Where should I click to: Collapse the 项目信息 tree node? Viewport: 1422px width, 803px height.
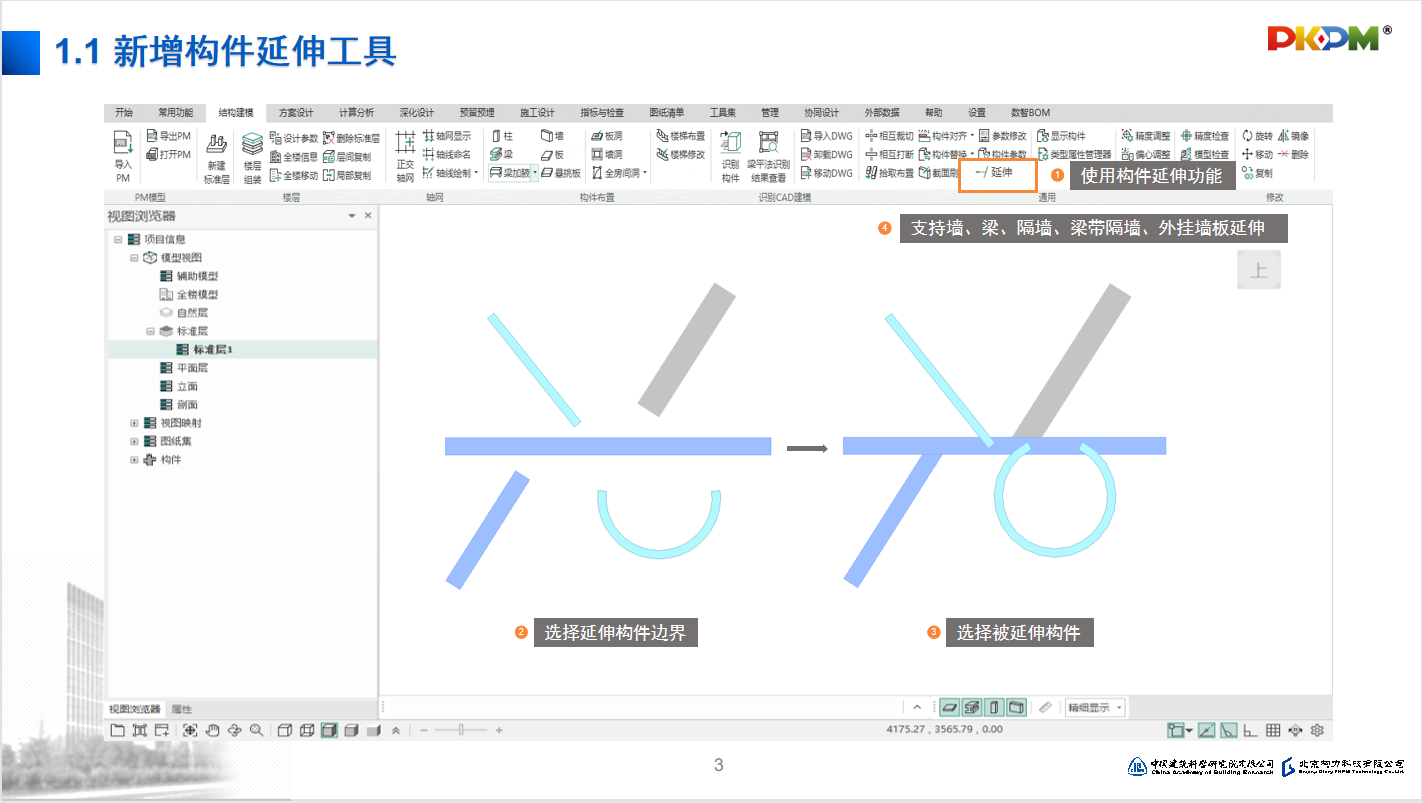coord(118,239)
